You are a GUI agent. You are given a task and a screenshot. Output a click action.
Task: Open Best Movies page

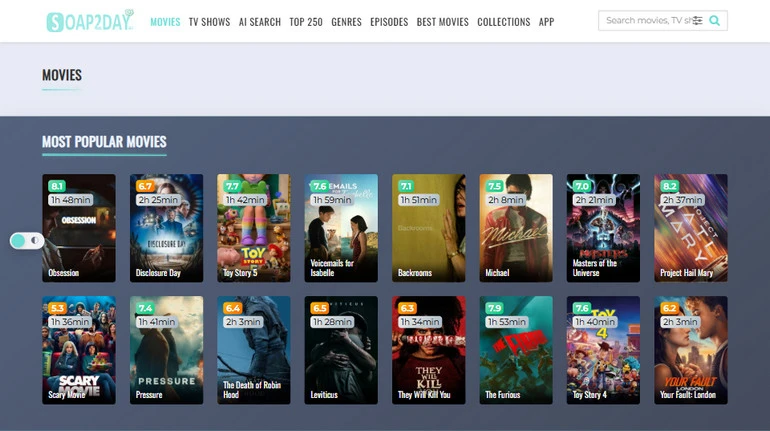442,22
